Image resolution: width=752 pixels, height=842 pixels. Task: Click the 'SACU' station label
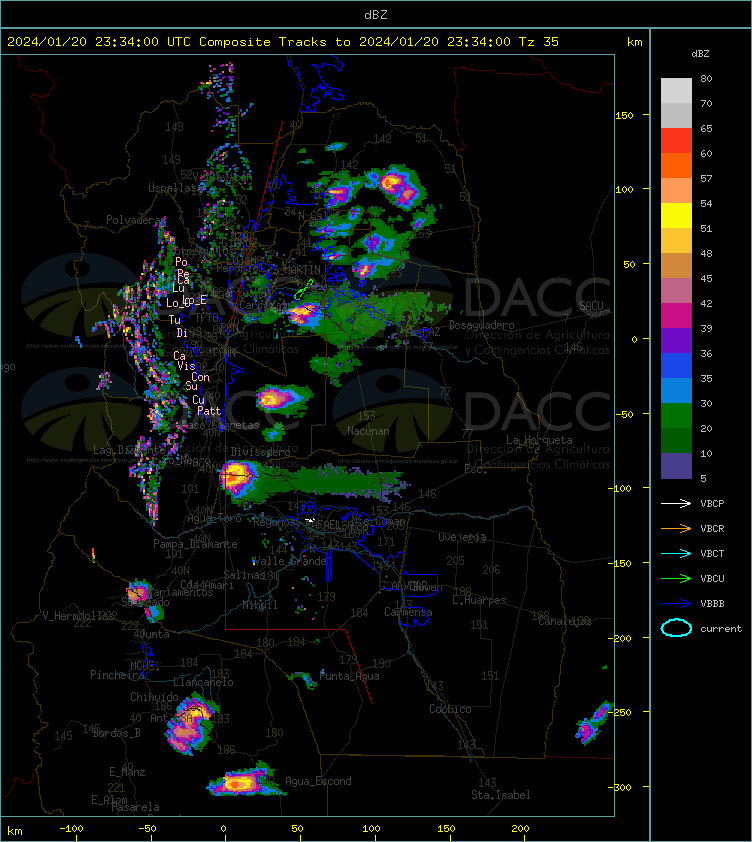[x=591, y=306]
